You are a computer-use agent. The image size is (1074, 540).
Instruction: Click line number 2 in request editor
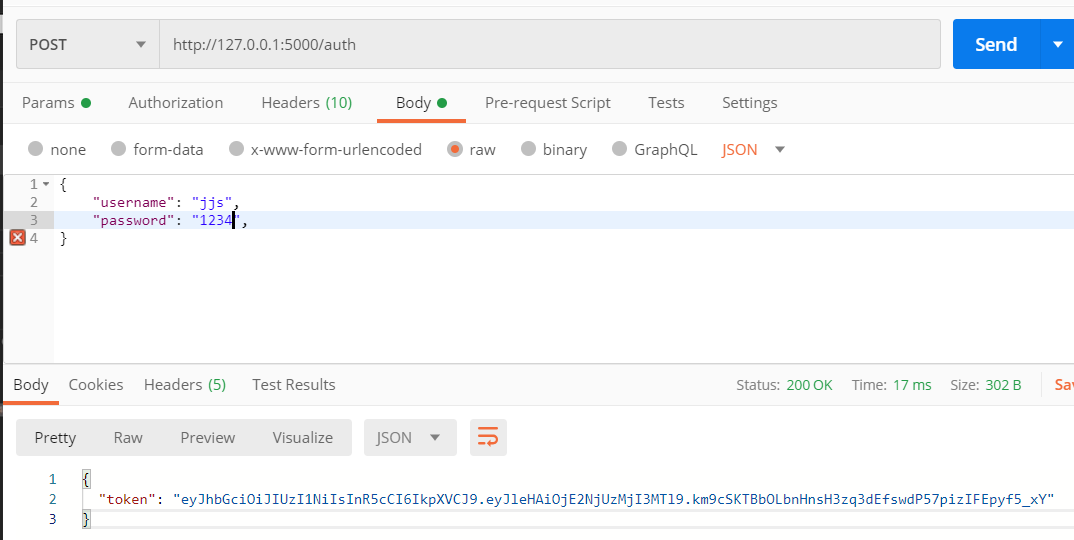[34, 202]
